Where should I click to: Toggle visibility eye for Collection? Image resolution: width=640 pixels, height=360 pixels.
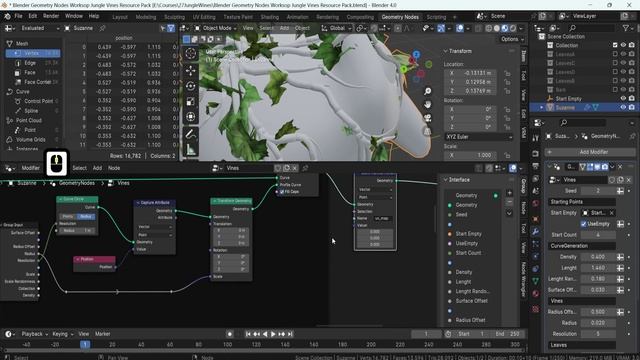point(623,45)
